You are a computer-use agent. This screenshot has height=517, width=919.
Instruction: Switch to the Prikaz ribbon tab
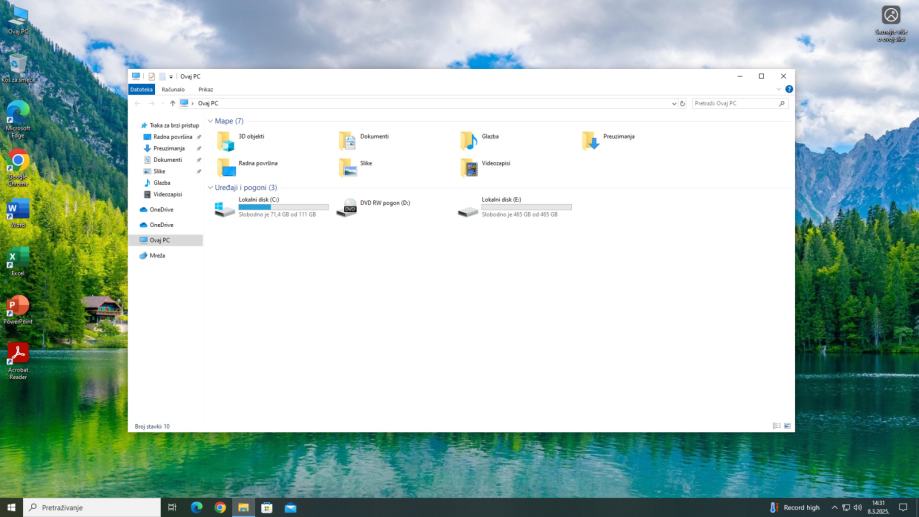click(x=206, y=89)
